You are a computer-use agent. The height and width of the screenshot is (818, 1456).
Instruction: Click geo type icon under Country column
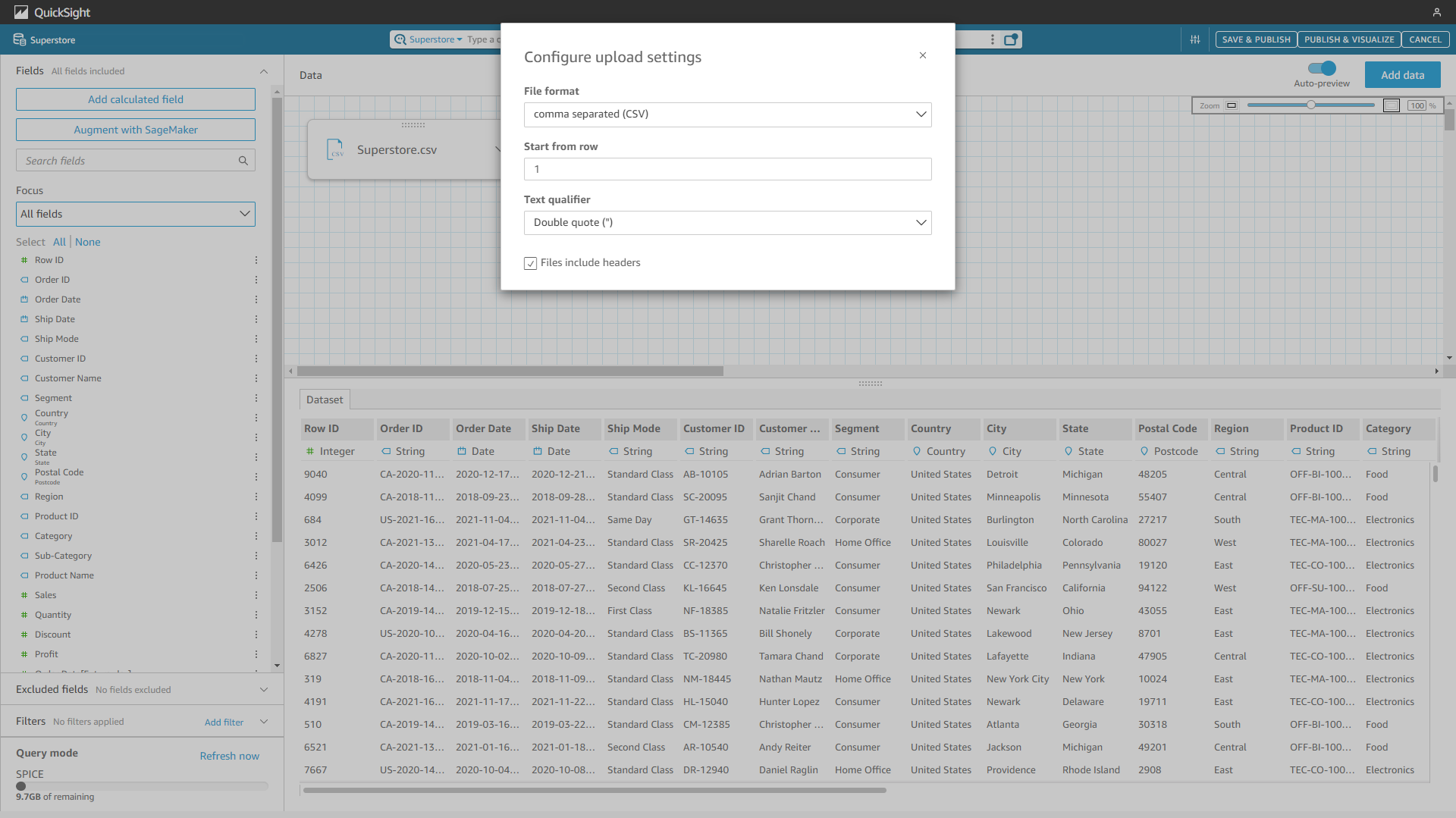click(917, 451)
